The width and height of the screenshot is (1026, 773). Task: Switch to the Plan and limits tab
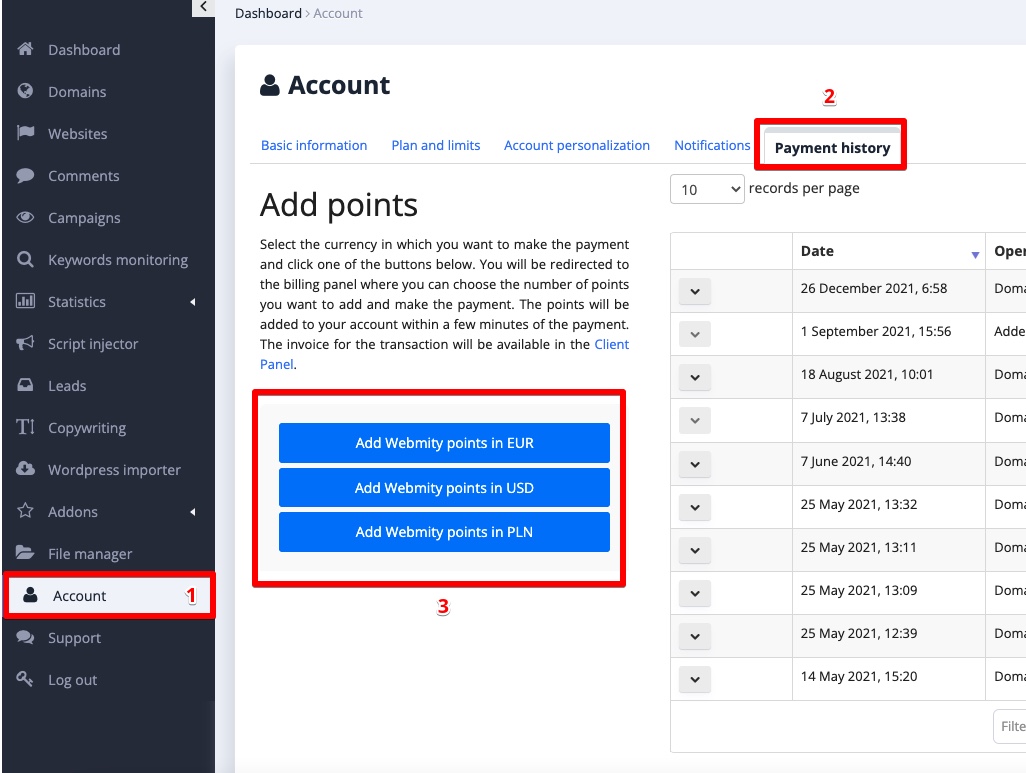click(x=435, y=145)
